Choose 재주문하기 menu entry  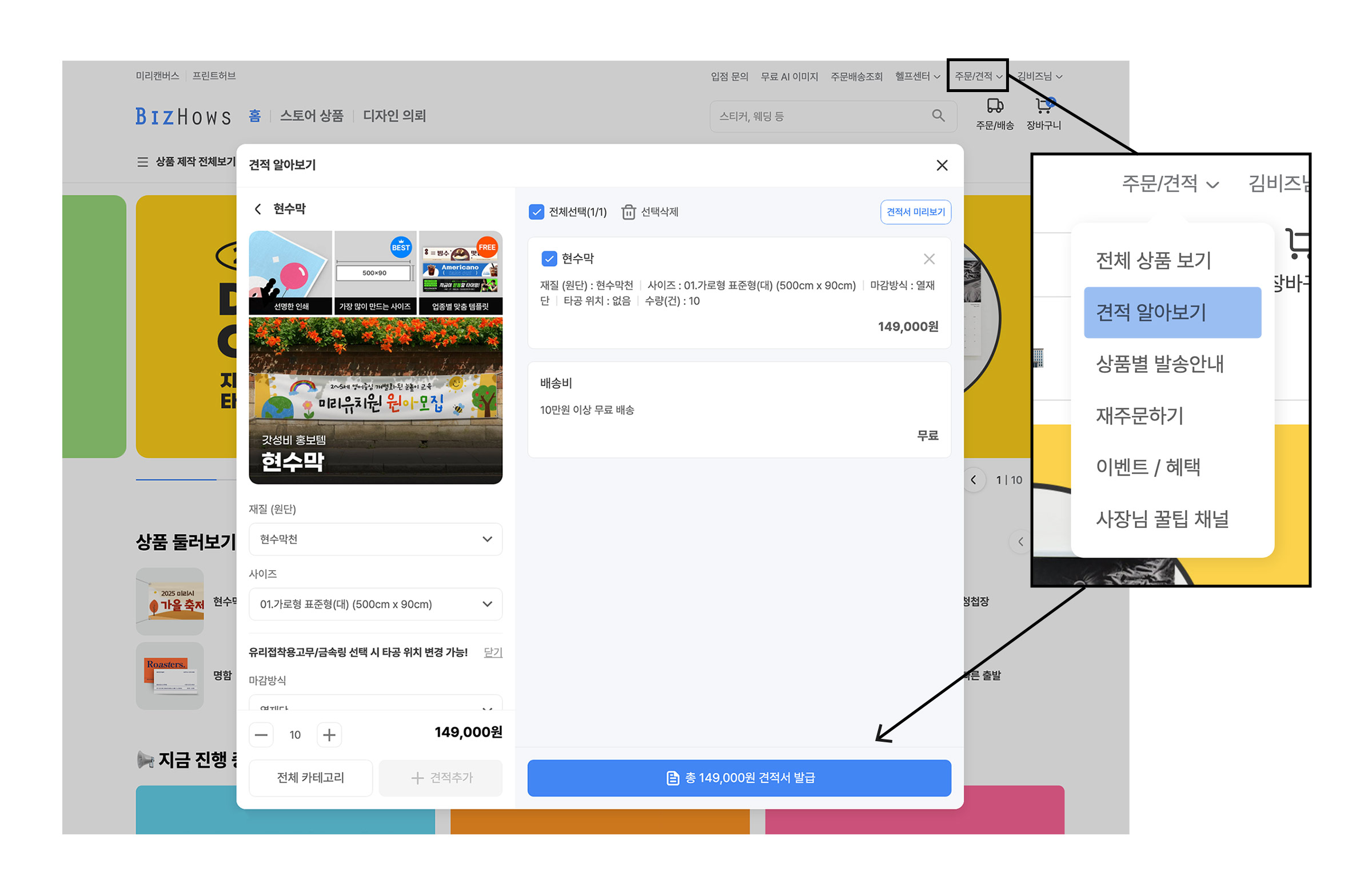pyautogui.click(x=1139, y=415)
